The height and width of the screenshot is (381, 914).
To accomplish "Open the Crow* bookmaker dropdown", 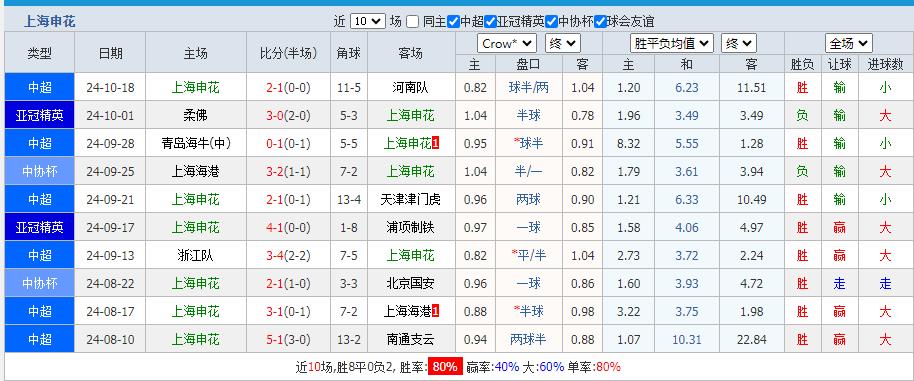I will (507, 43).
